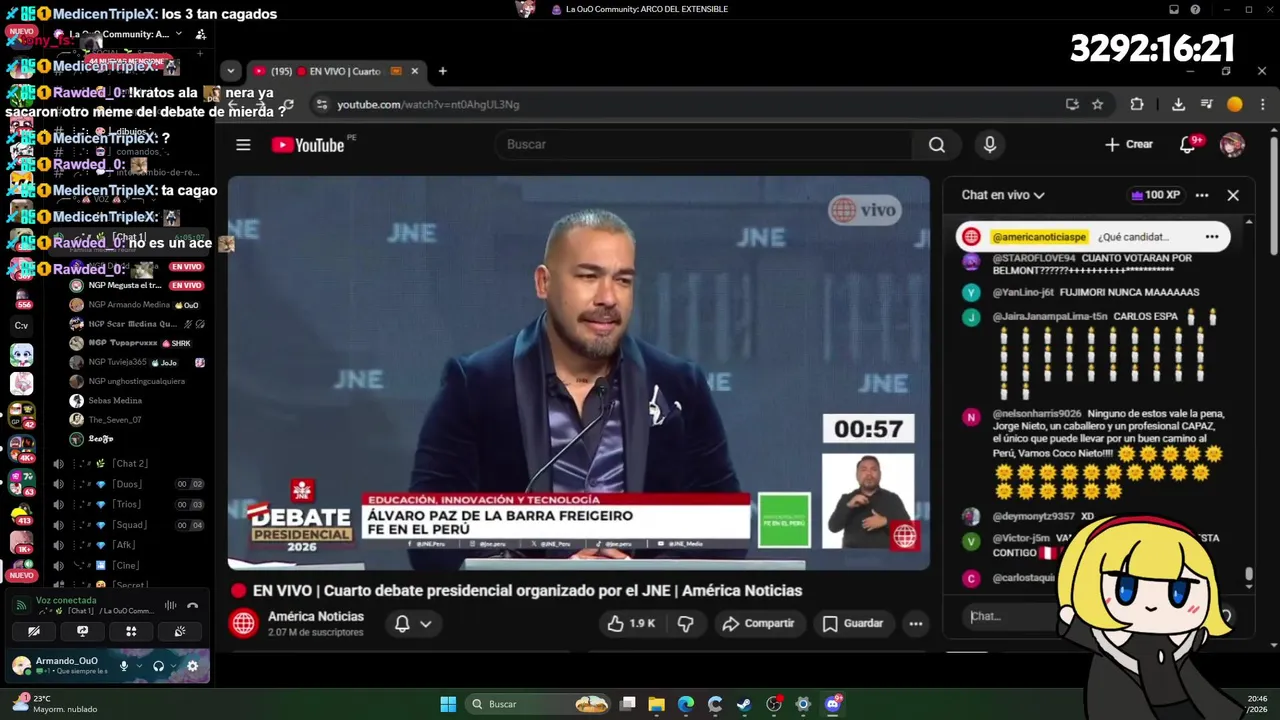The height and width of the screenshot is (720, 1280).
Task: Disconnect from voice call in Discord
Action: click(x=193, y=605)
